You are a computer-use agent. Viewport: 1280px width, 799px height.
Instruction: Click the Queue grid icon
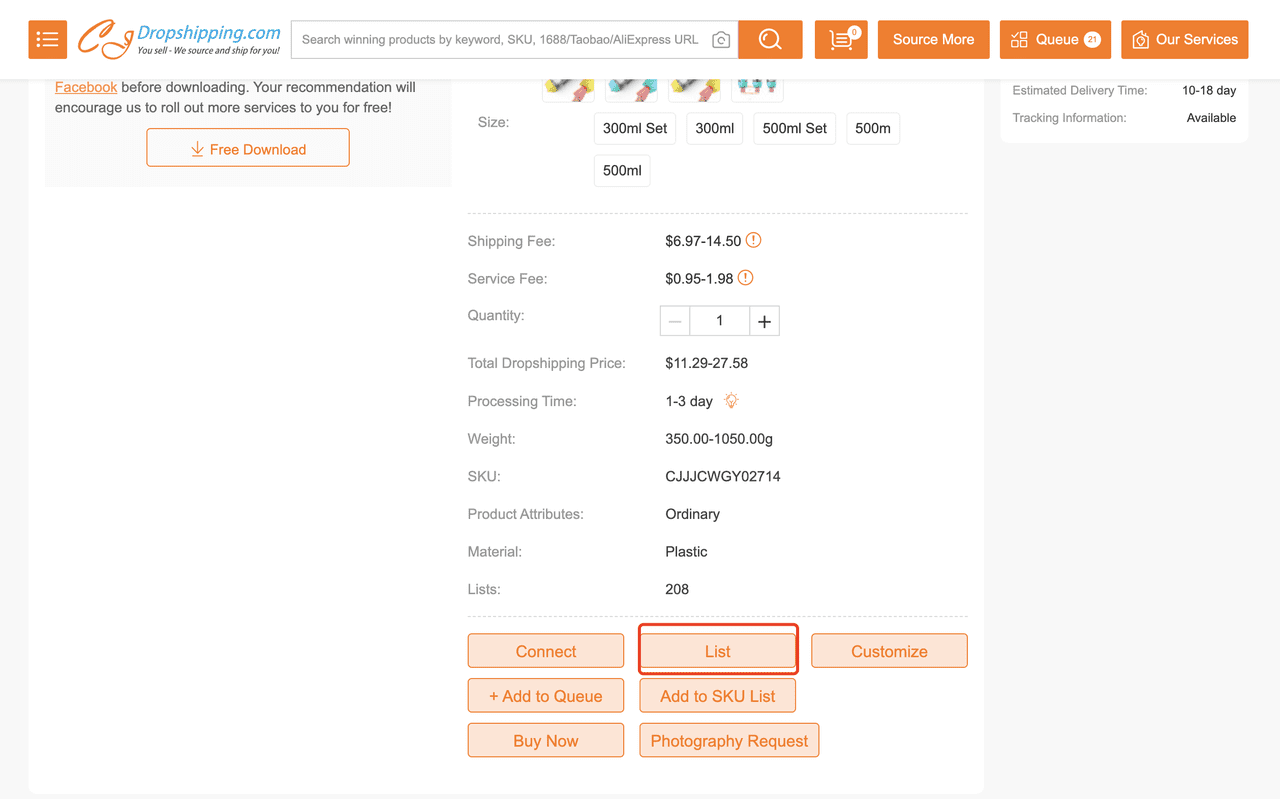tap(1019, 40)
